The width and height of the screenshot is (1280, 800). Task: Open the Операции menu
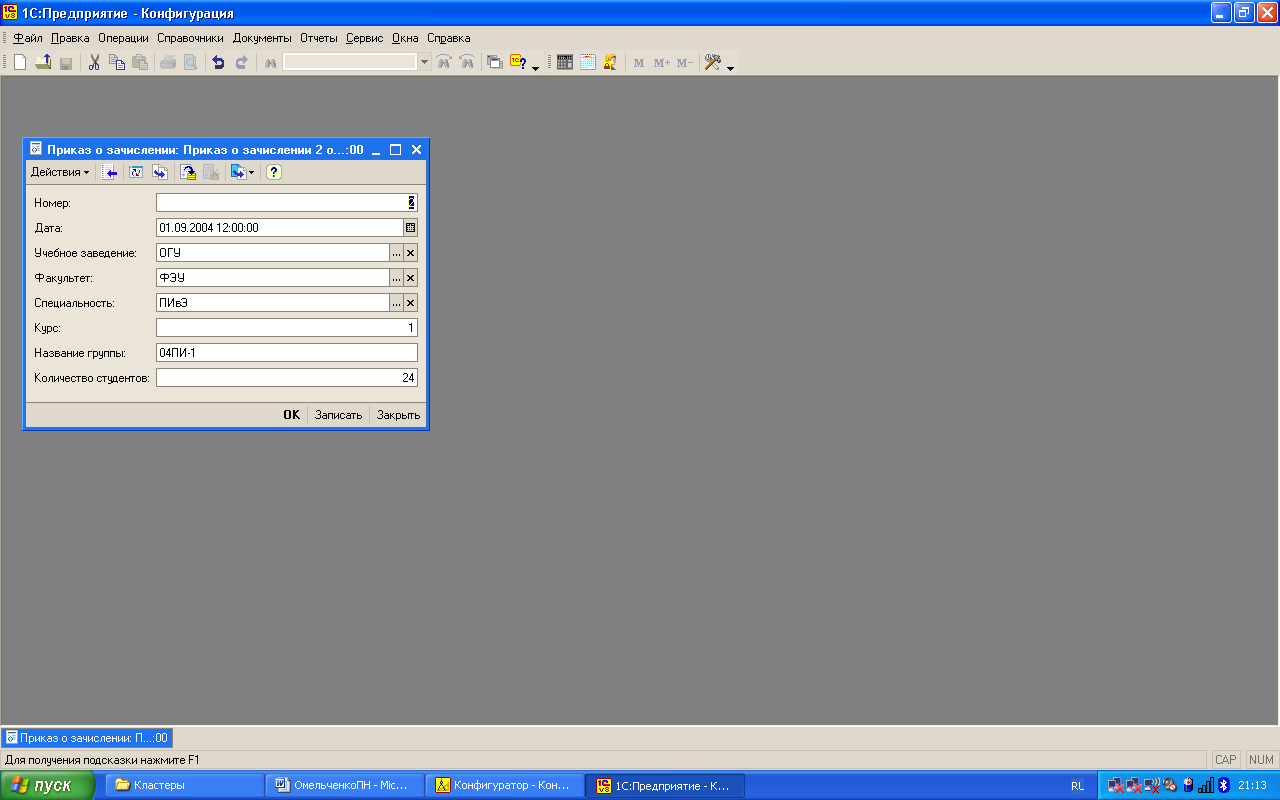tap(123, 38)
